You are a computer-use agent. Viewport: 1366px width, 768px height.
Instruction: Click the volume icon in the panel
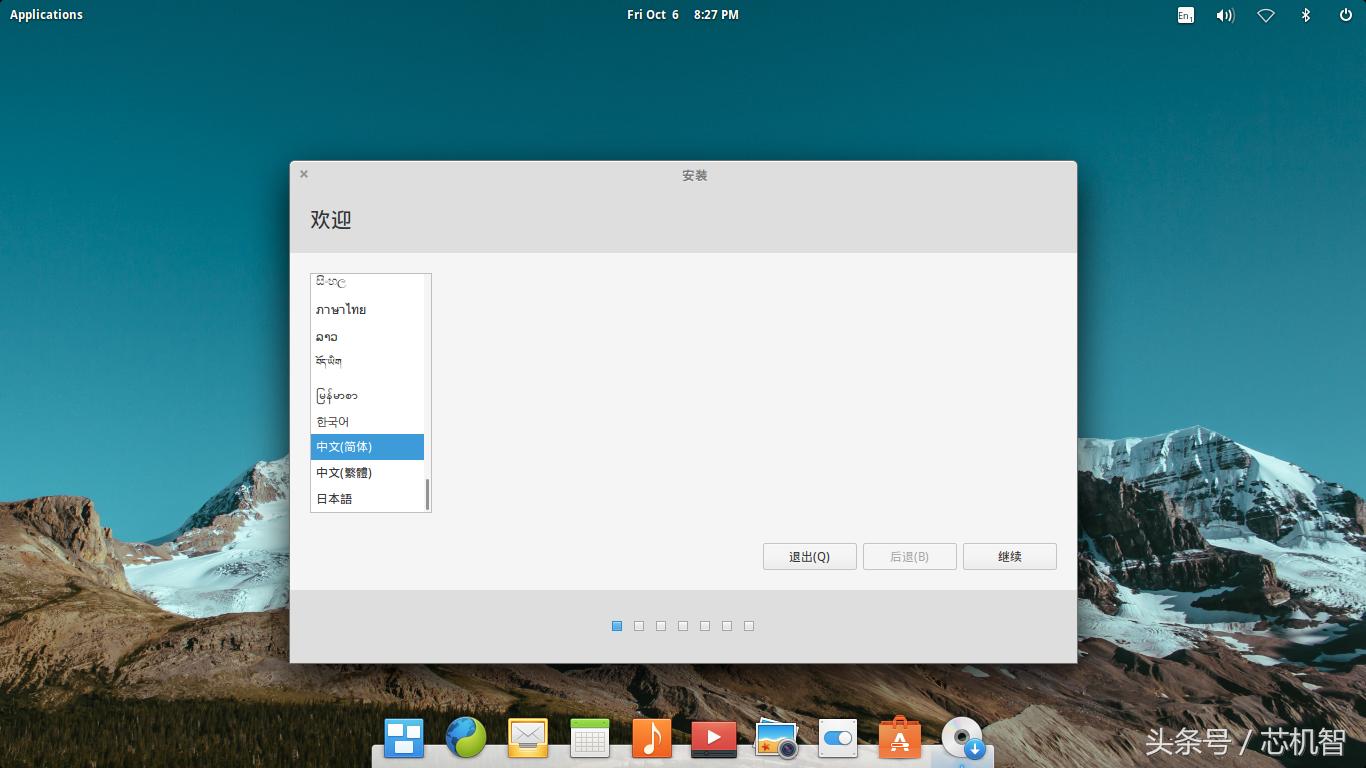1225,14
